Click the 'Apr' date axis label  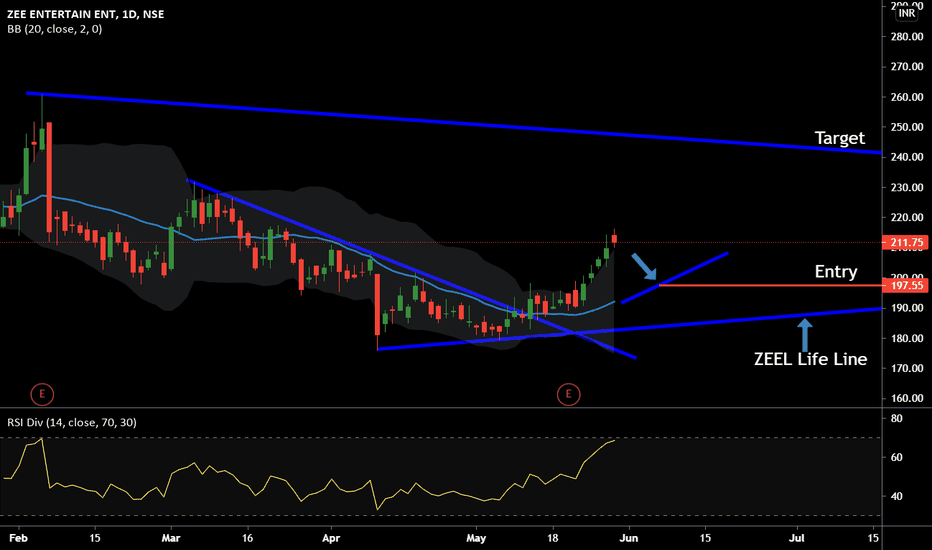point(330,538)
